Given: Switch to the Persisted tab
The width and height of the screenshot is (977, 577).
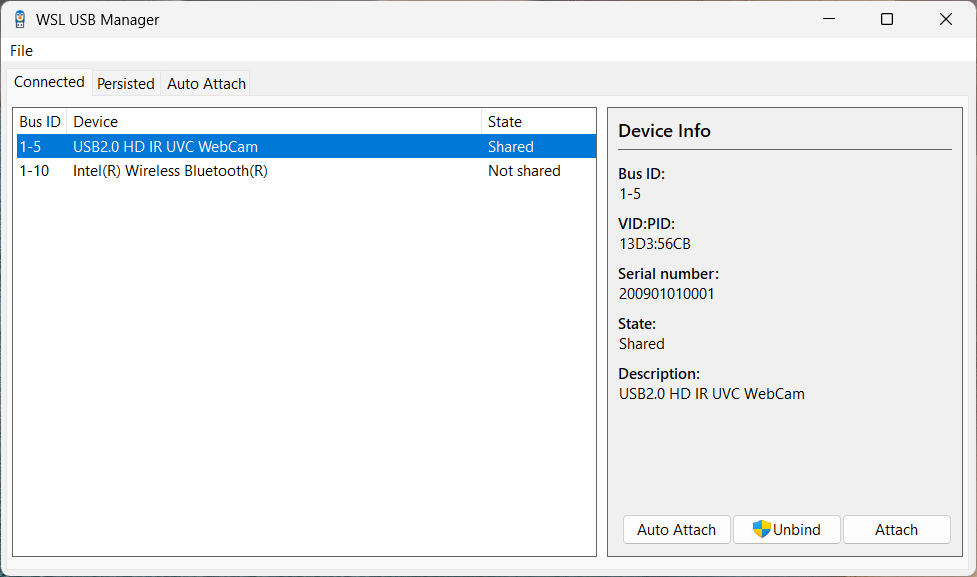Looking at the screenshot, I should (x=126, y=84).
